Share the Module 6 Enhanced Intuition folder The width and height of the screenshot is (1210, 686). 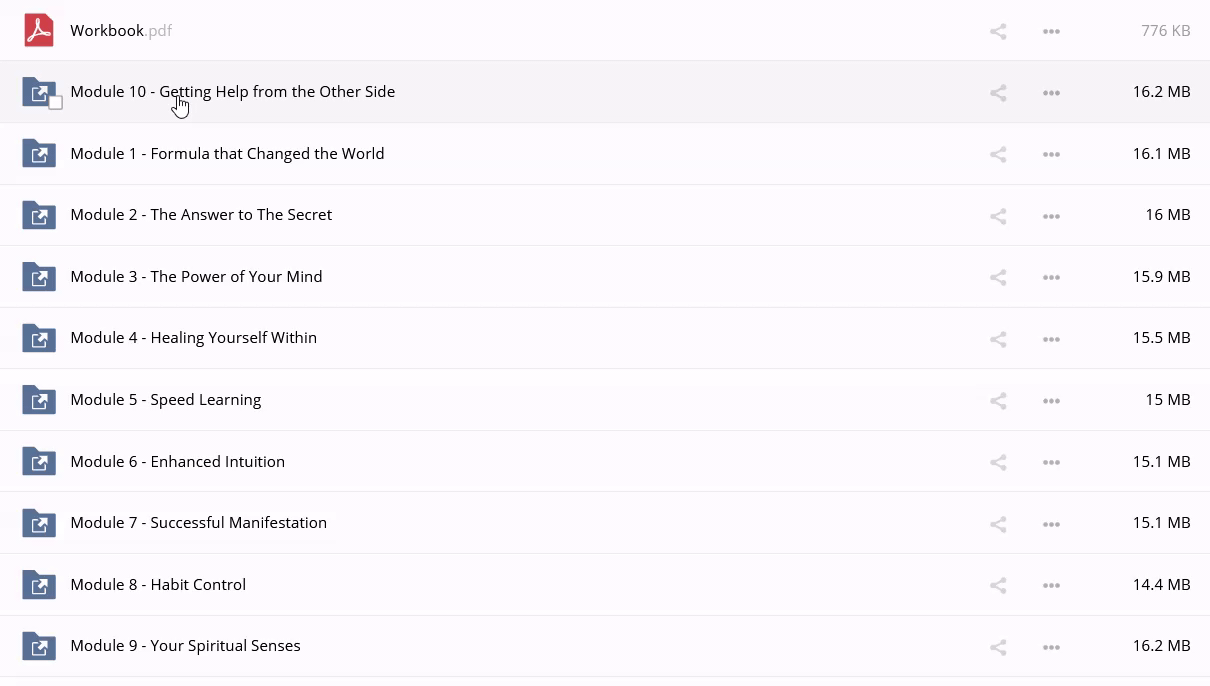998,463
